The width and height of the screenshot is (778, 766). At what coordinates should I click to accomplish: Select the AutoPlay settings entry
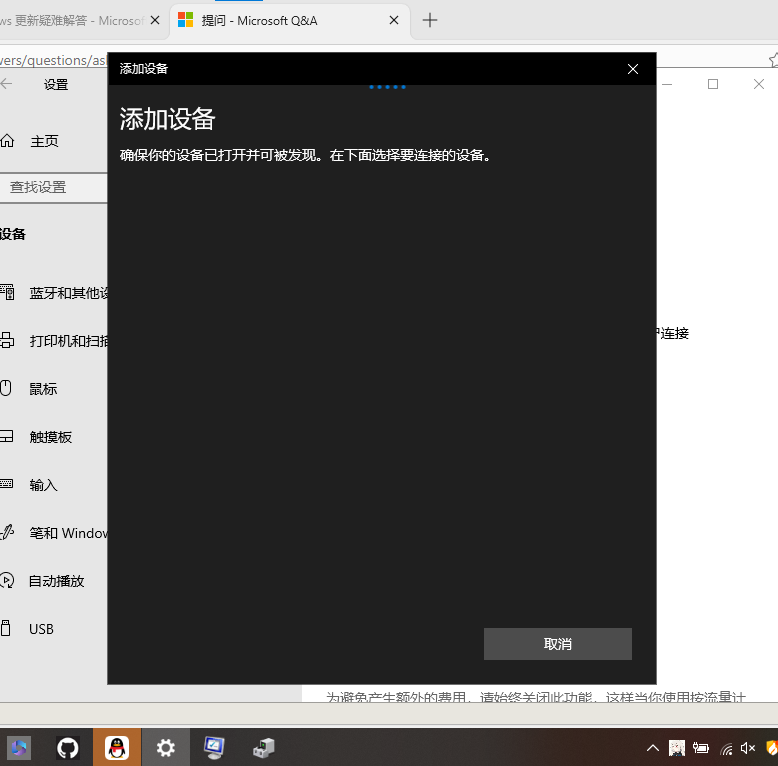coord(44,580)
